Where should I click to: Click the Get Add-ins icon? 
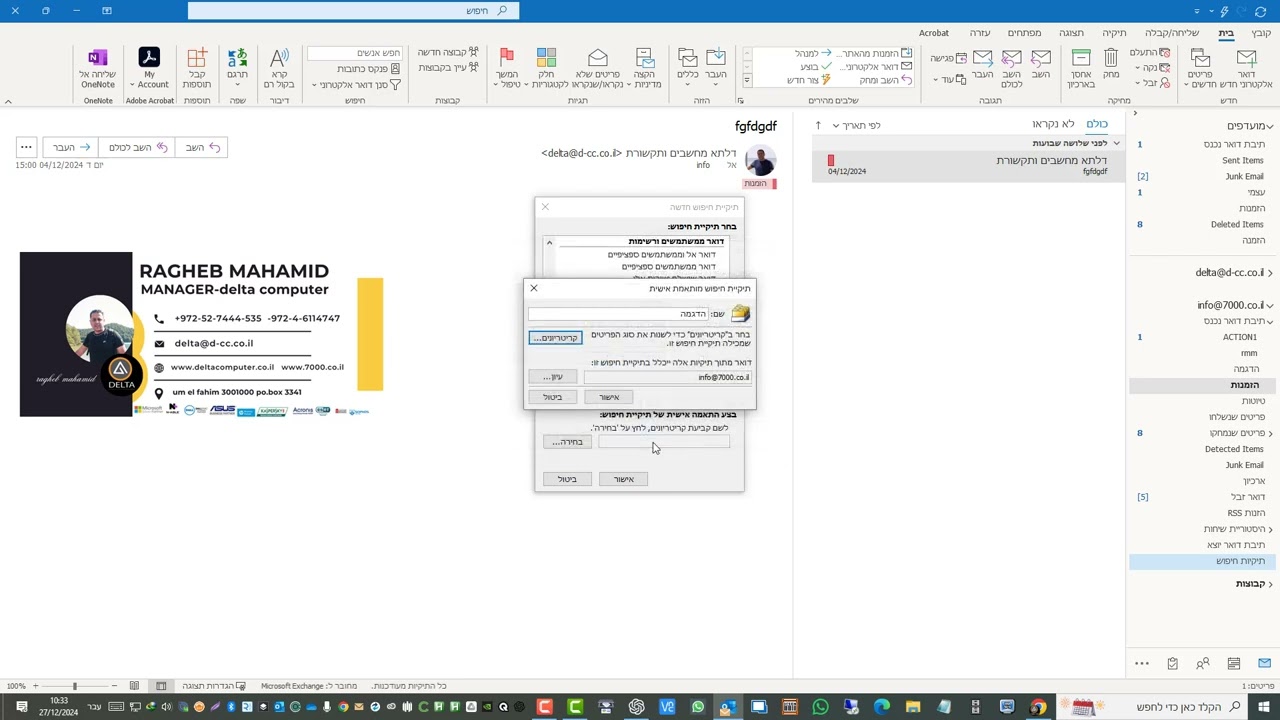(x=197, y=58)
